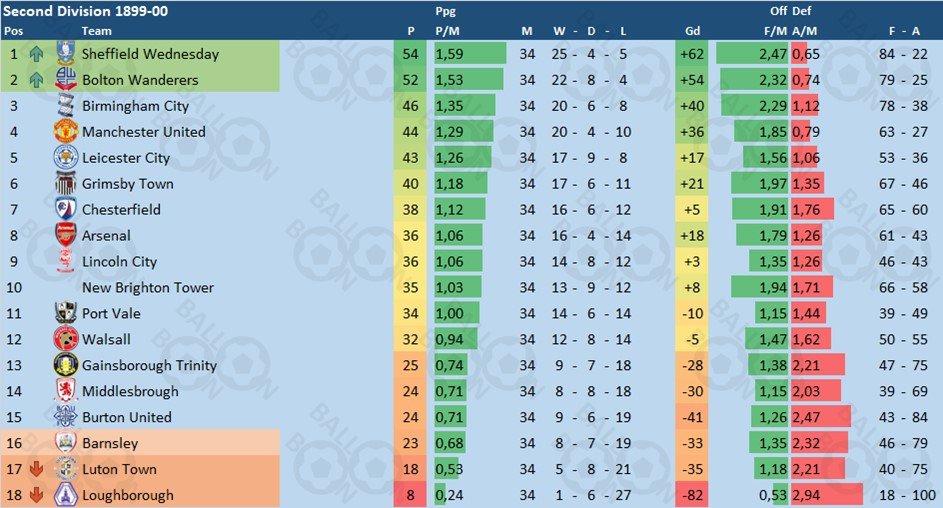
Task: Click Loughborough's red 2,94 defense bar
Action: coord(827,495)
